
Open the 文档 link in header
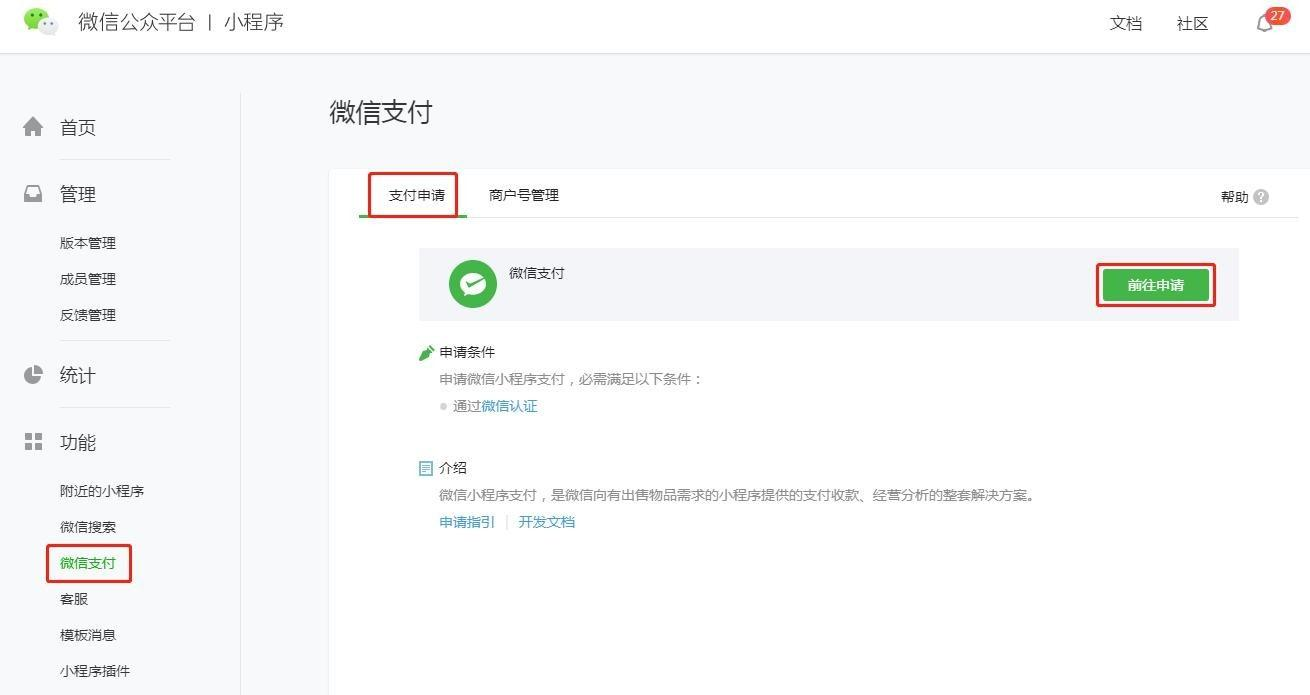pos(1126,23)
